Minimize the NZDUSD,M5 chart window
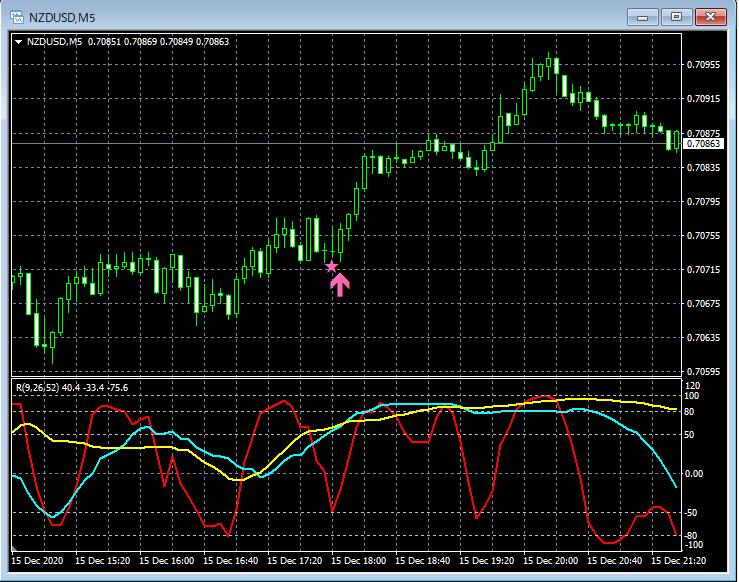Image resolution: width=739 pixels, height=582 pixels. click(645, 16)
